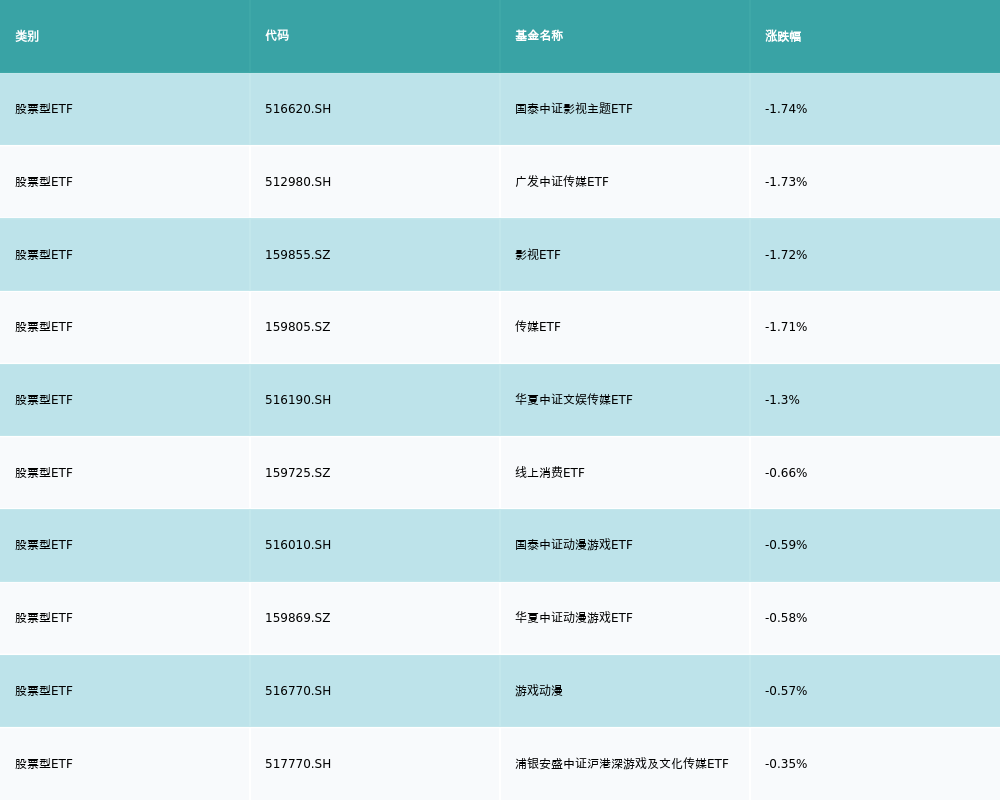The height and width of the screenshot is (800, 1000).
Task: Click the -1.72% value
Action: [x=786, y=255]
